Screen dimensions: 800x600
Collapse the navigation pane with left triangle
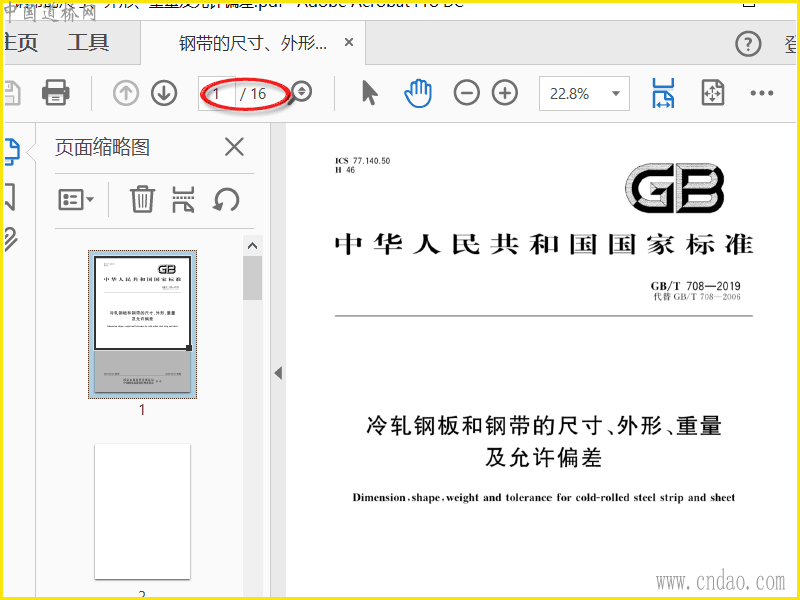point(278,373)
